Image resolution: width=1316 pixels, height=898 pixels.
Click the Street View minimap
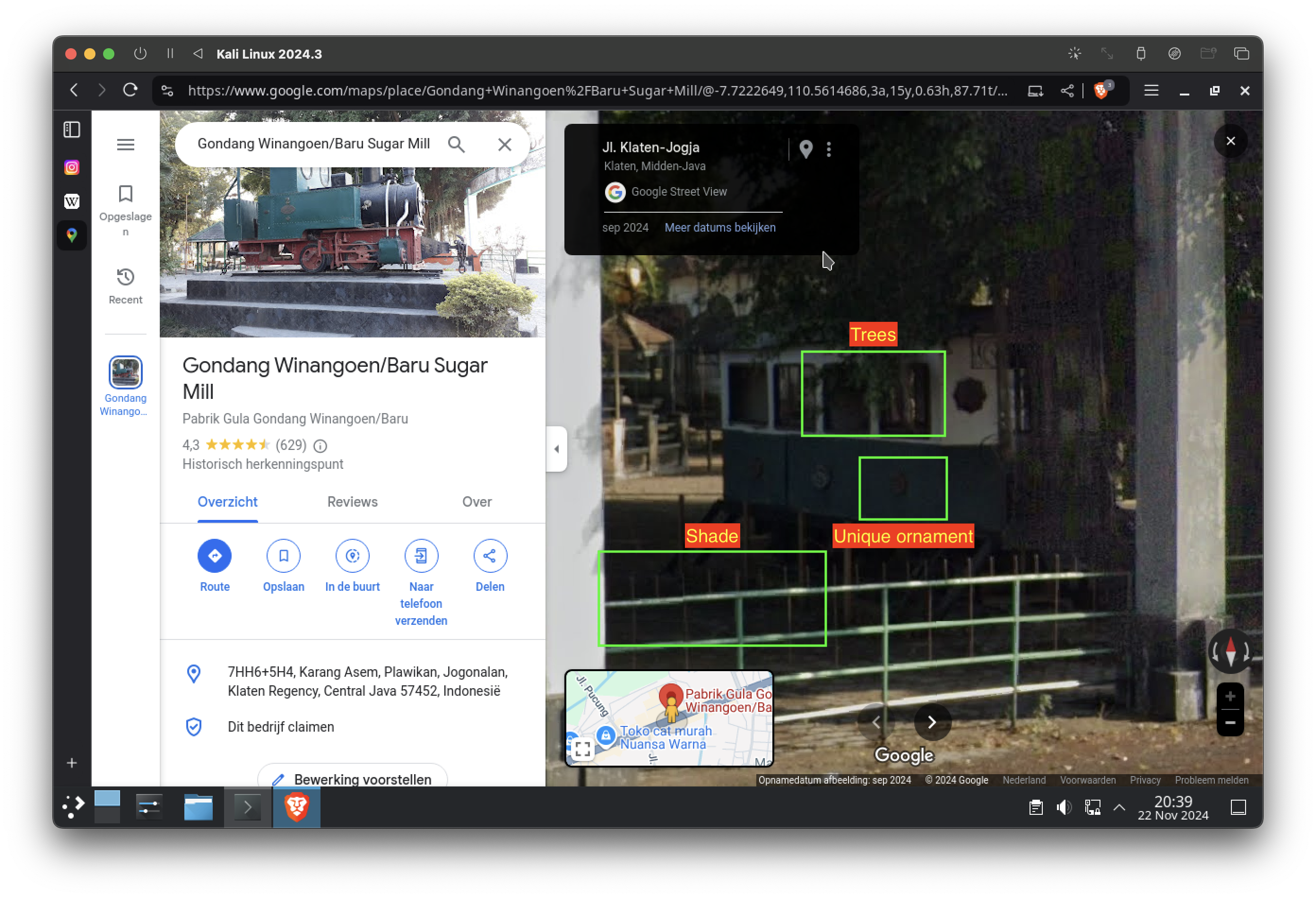click(x=669, y=718)
